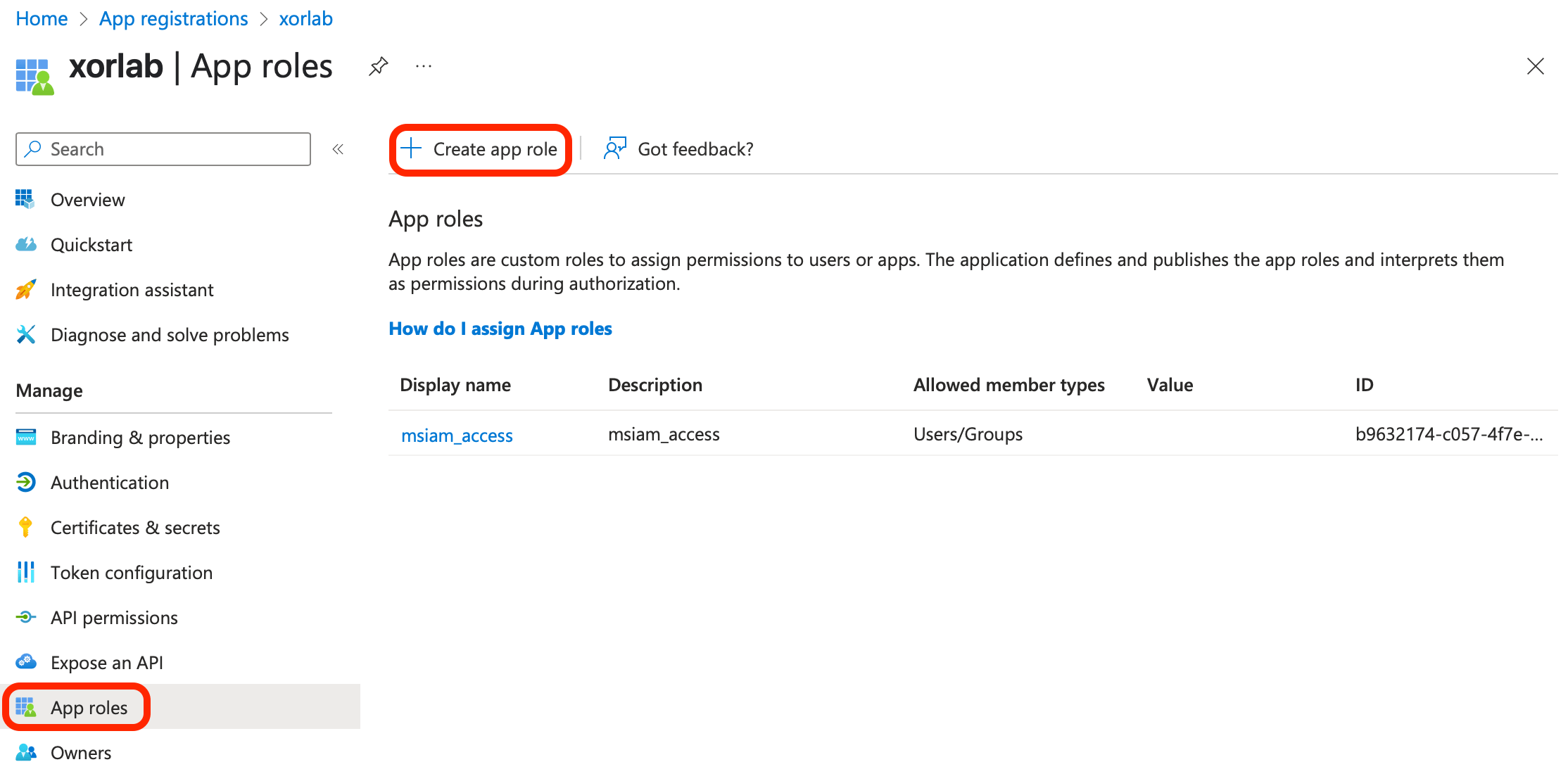Image resolution: width=1568 pixels, height=781 pixels.
Task: Click the Description column header
Action: point(655,385)
